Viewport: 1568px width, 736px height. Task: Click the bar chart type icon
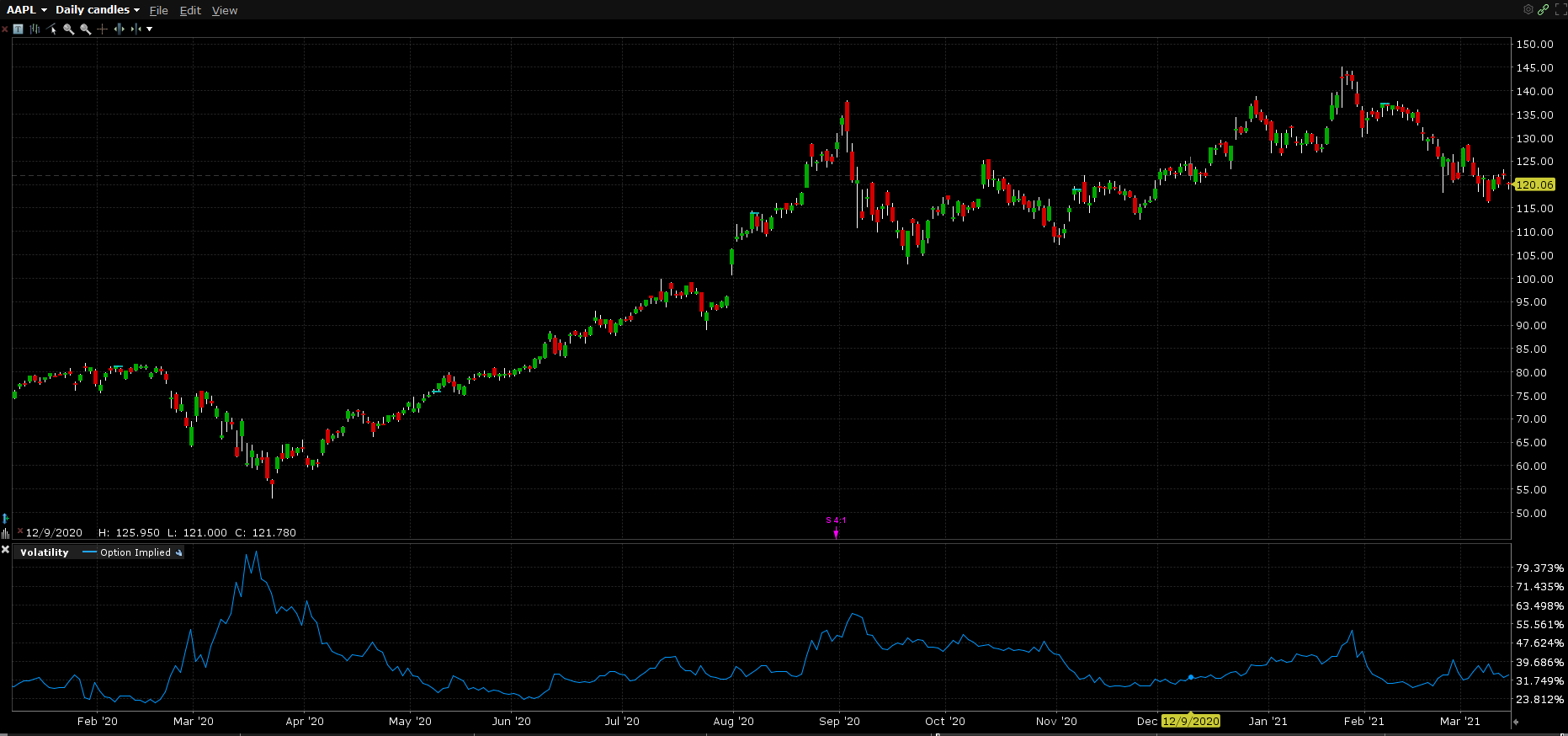tap(35, 29)
